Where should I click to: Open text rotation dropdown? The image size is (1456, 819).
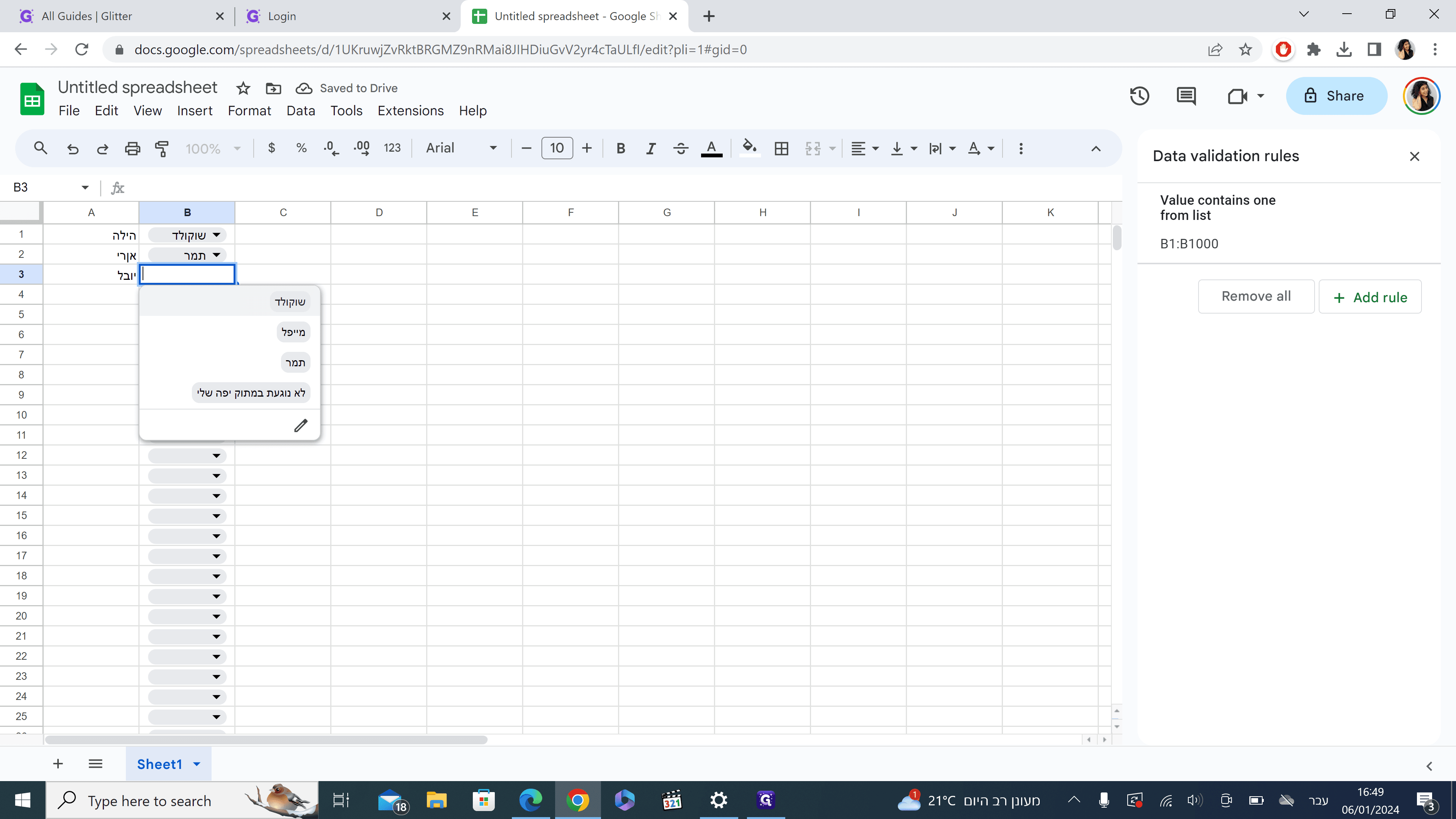coord(981,148)
